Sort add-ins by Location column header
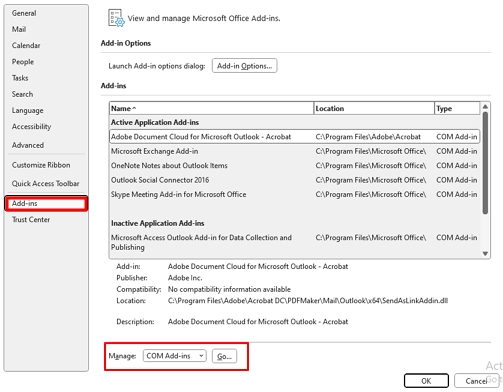 (x=374, y=108)
